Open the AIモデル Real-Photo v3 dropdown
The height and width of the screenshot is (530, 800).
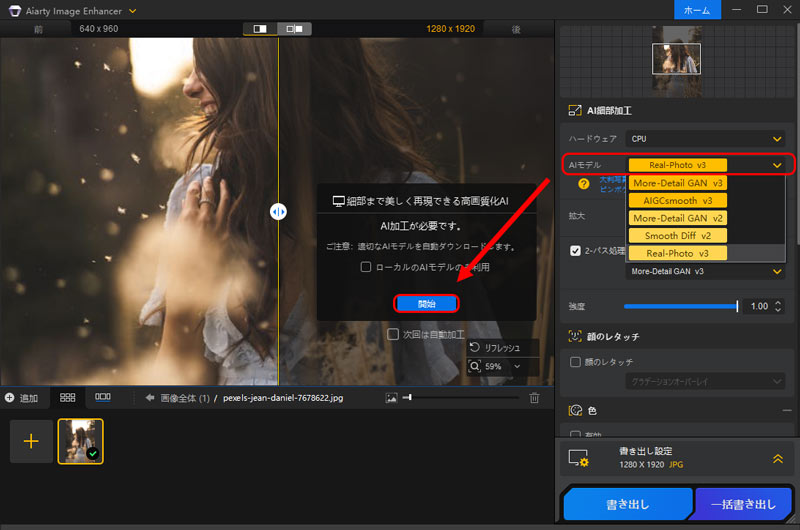pyautogui.click(x=706, y=165)
